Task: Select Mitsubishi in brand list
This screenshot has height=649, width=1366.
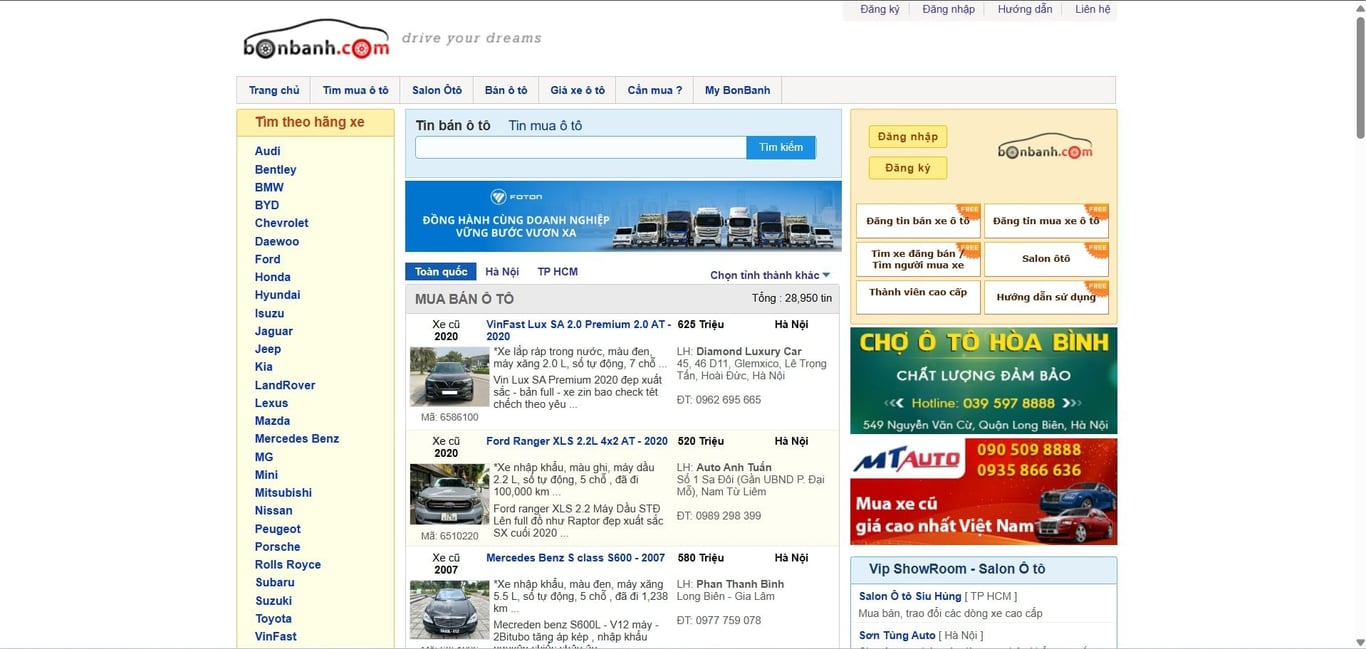Action: point(283,493)
